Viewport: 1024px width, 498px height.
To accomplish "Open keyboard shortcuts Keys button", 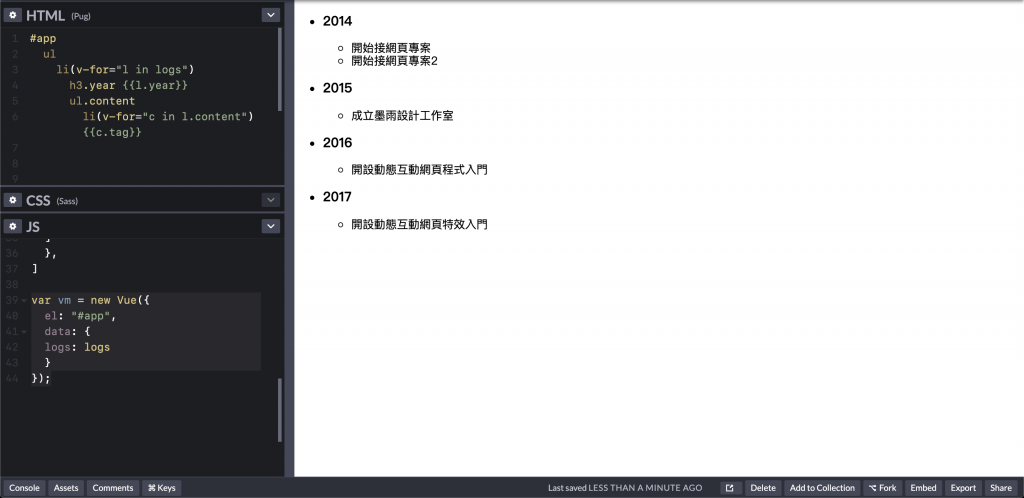I will 162,488.
